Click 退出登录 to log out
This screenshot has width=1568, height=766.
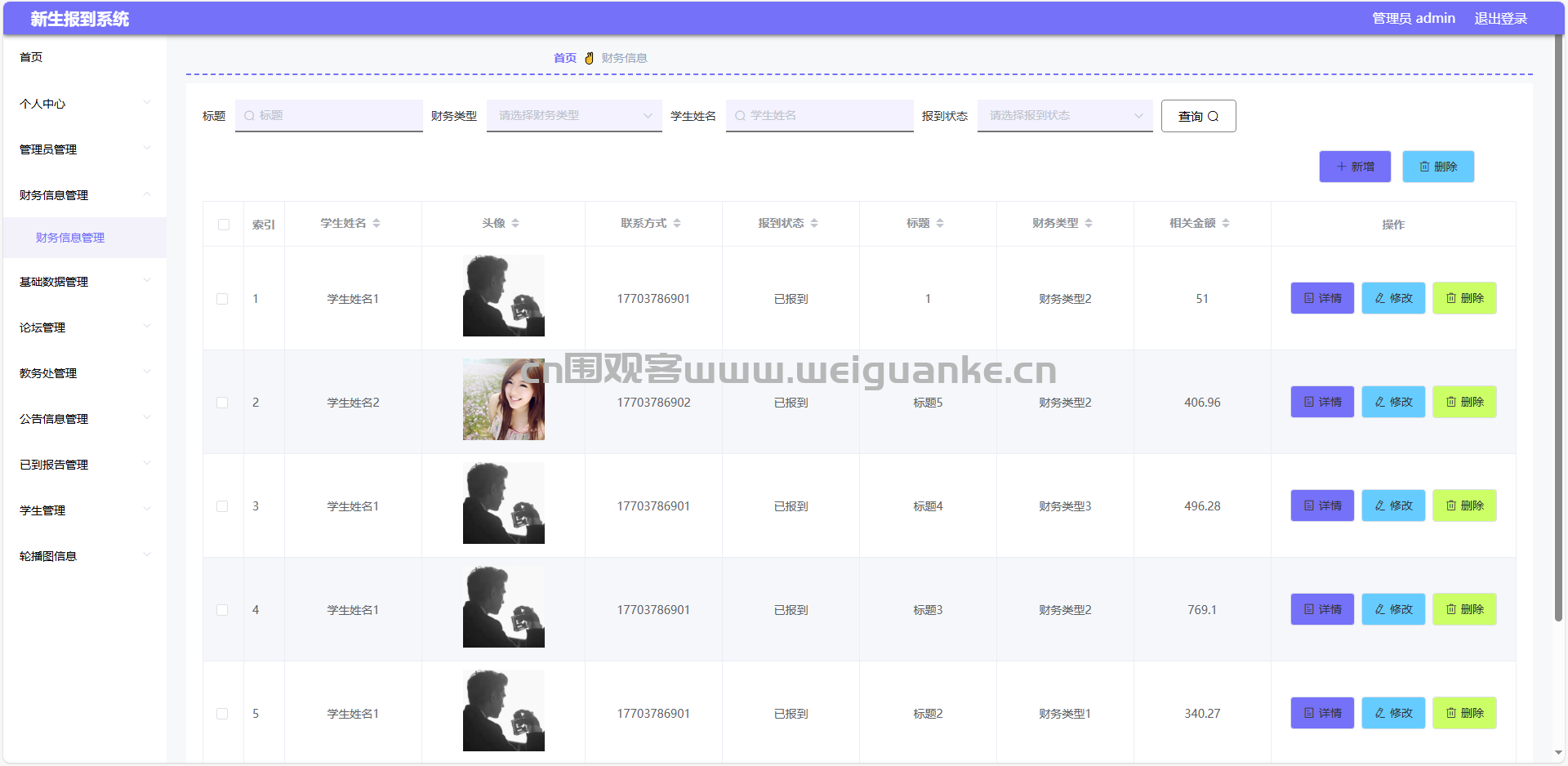coord(1500,18)
